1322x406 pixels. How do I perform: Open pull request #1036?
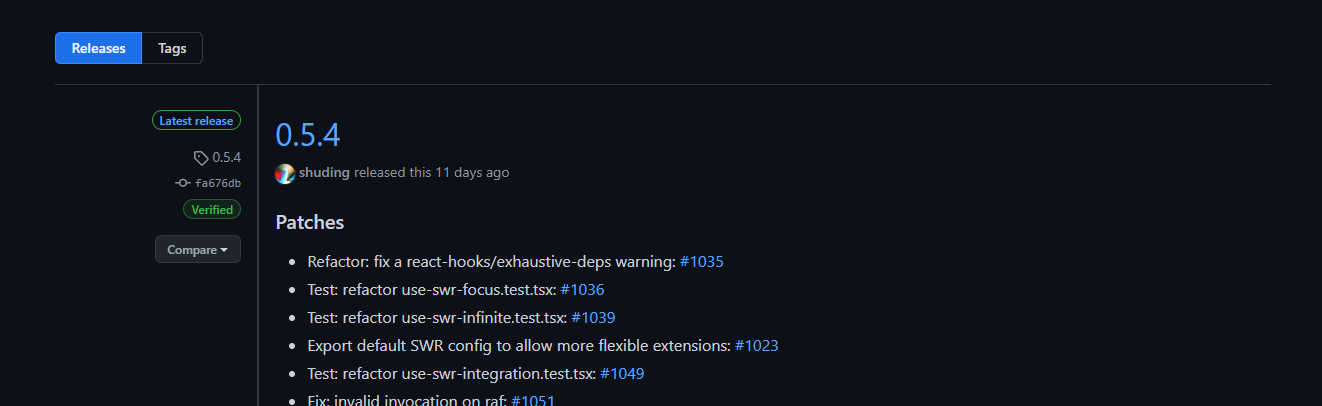pyautogui.click(x=582, y=290)
